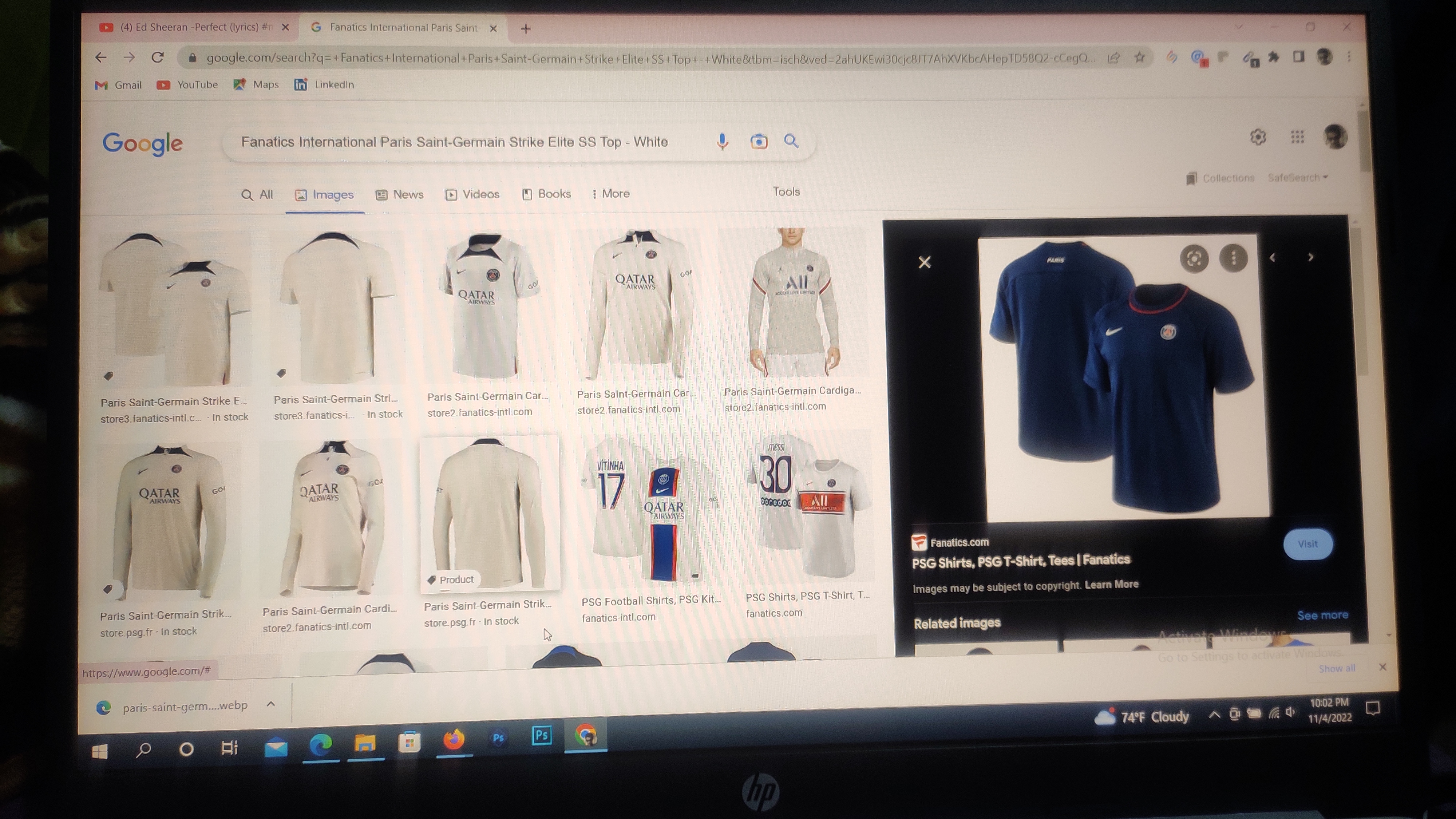The image size is (1456, 819).
Task: Open Chrome extensions puzzle icon
Action: pyautogui.click(x=1273, y=57)
